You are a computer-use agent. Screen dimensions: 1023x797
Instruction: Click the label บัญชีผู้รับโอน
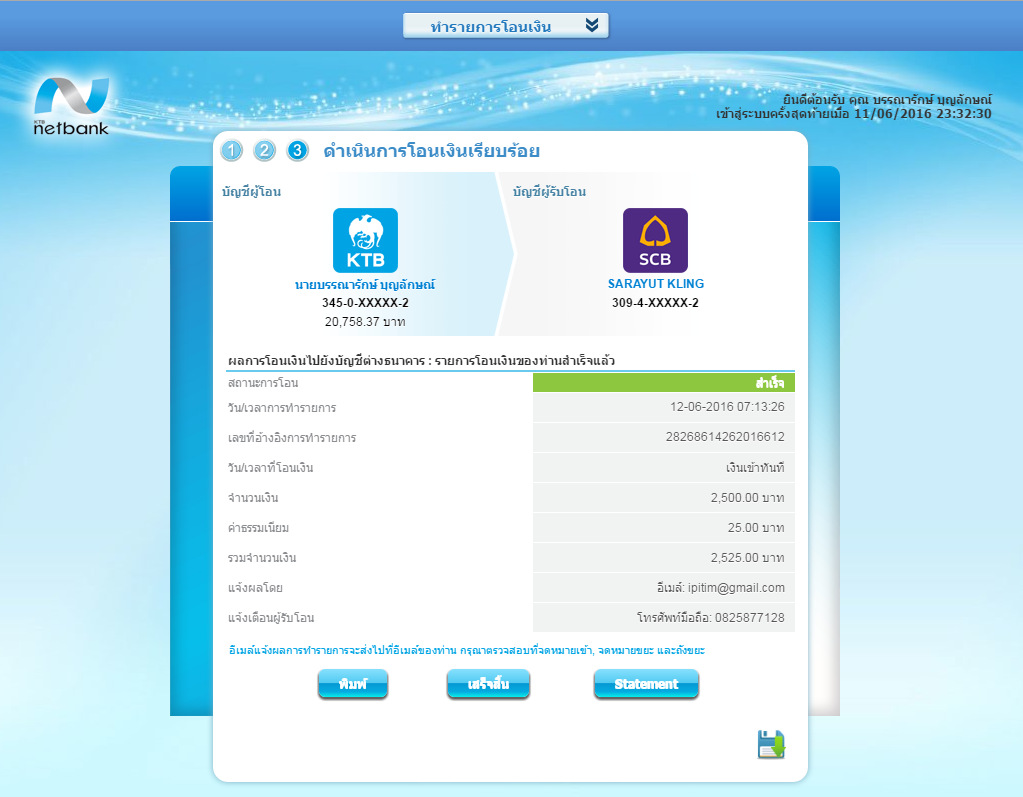pyautogui.click(x=549, y=192)
